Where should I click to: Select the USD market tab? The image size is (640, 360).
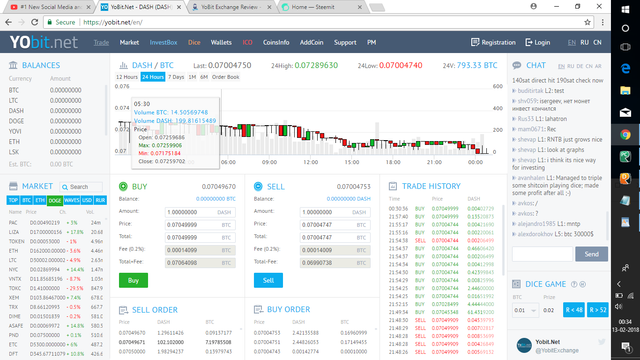(87, 200)
